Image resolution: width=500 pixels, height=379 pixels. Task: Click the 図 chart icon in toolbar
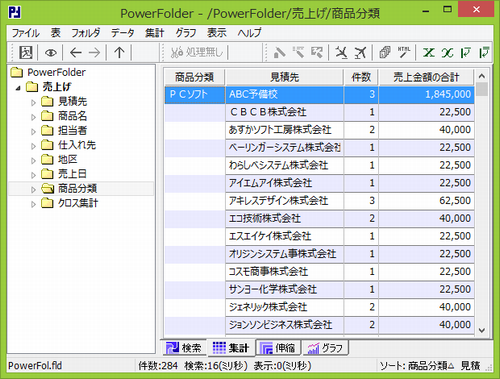click(25, 52)
